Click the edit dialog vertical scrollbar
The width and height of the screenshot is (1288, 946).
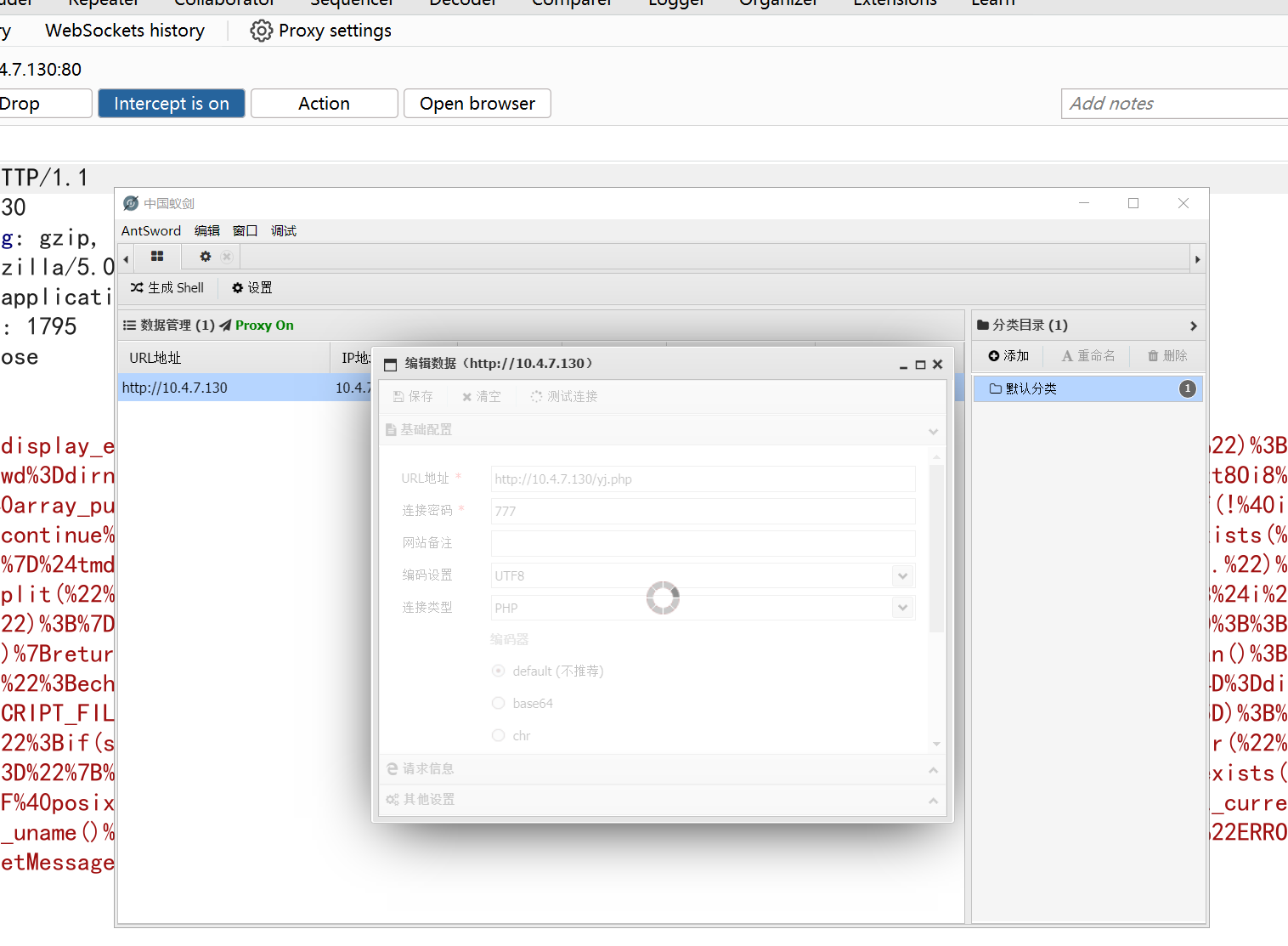tap(936, 548)
